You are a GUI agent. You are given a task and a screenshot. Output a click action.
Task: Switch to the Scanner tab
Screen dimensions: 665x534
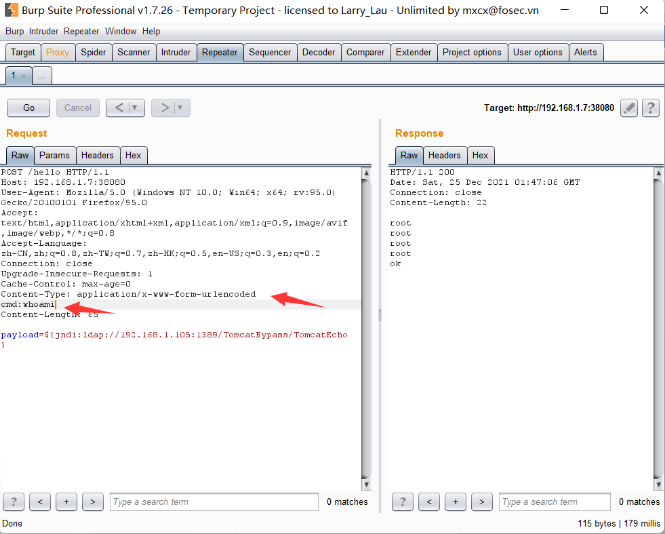[134, 52]
